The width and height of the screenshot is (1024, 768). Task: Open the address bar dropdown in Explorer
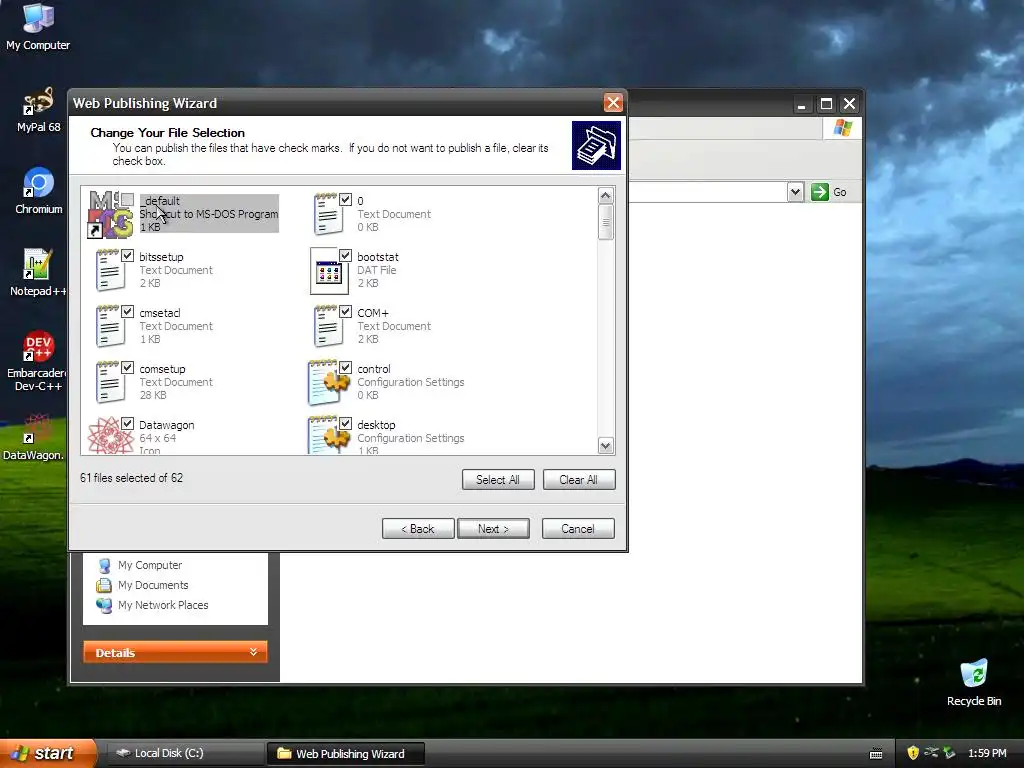click(x=795, y=192)
